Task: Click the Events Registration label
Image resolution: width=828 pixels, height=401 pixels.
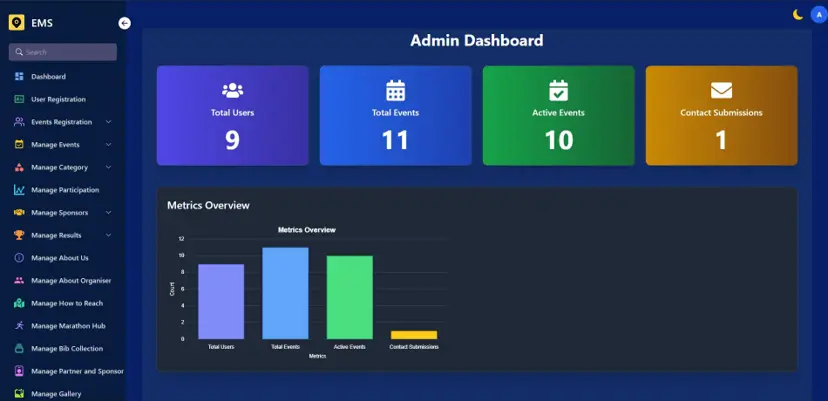Action: point(61,122)
